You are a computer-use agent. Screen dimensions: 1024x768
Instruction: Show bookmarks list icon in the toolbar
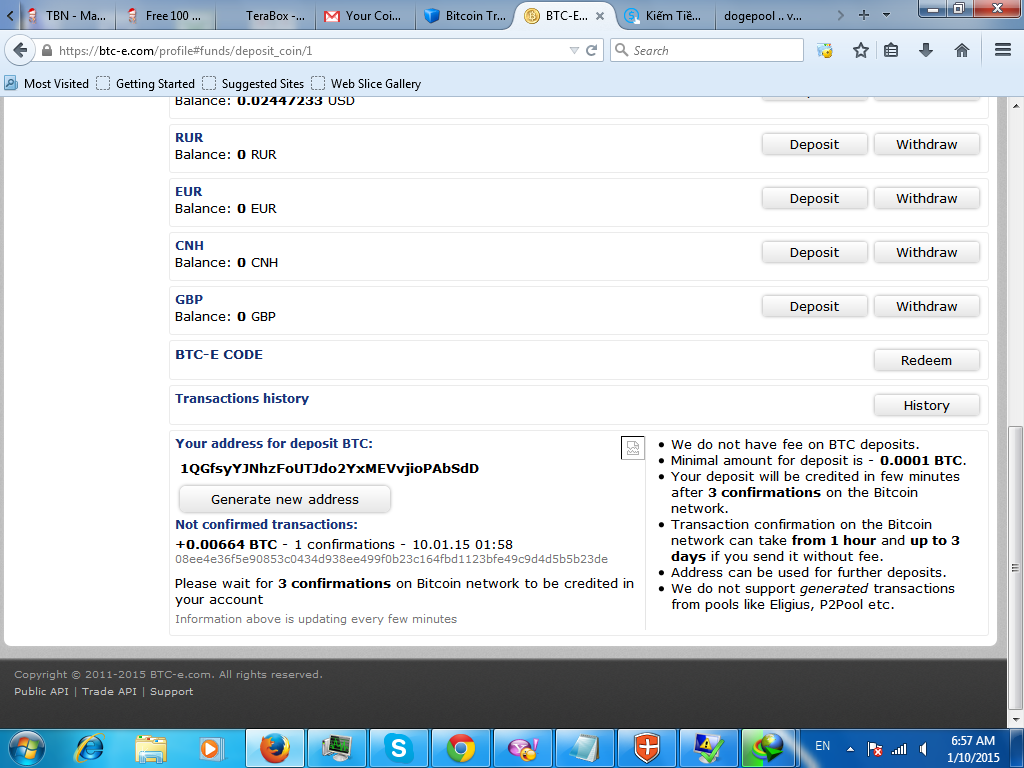(x=891, y=50)
